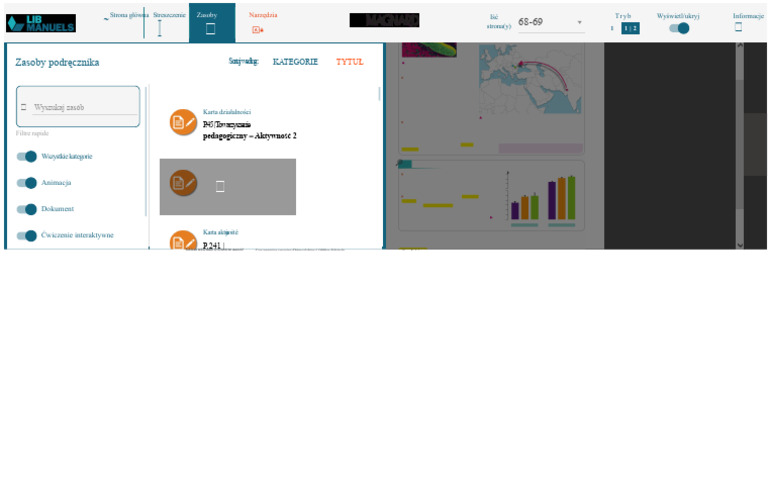The width and height of the screenshot is (768, 484).
Task: Toggle the Ćwiczenie interaktywne filter switch
Action: coord(26,236)
